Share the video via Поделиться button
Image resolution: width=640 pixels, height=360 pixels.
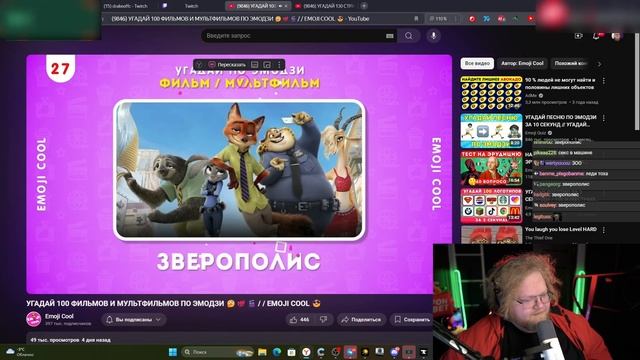click(361, 320)
